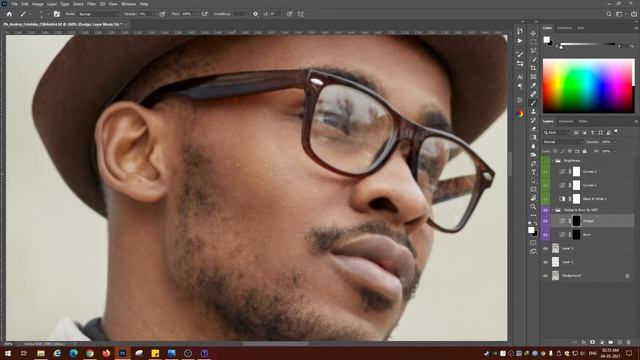Image resolution: width=640 pixels, height=360 pixels.
Task: Pick a color in the spectrum field
Action: click(x=589, y=86)
